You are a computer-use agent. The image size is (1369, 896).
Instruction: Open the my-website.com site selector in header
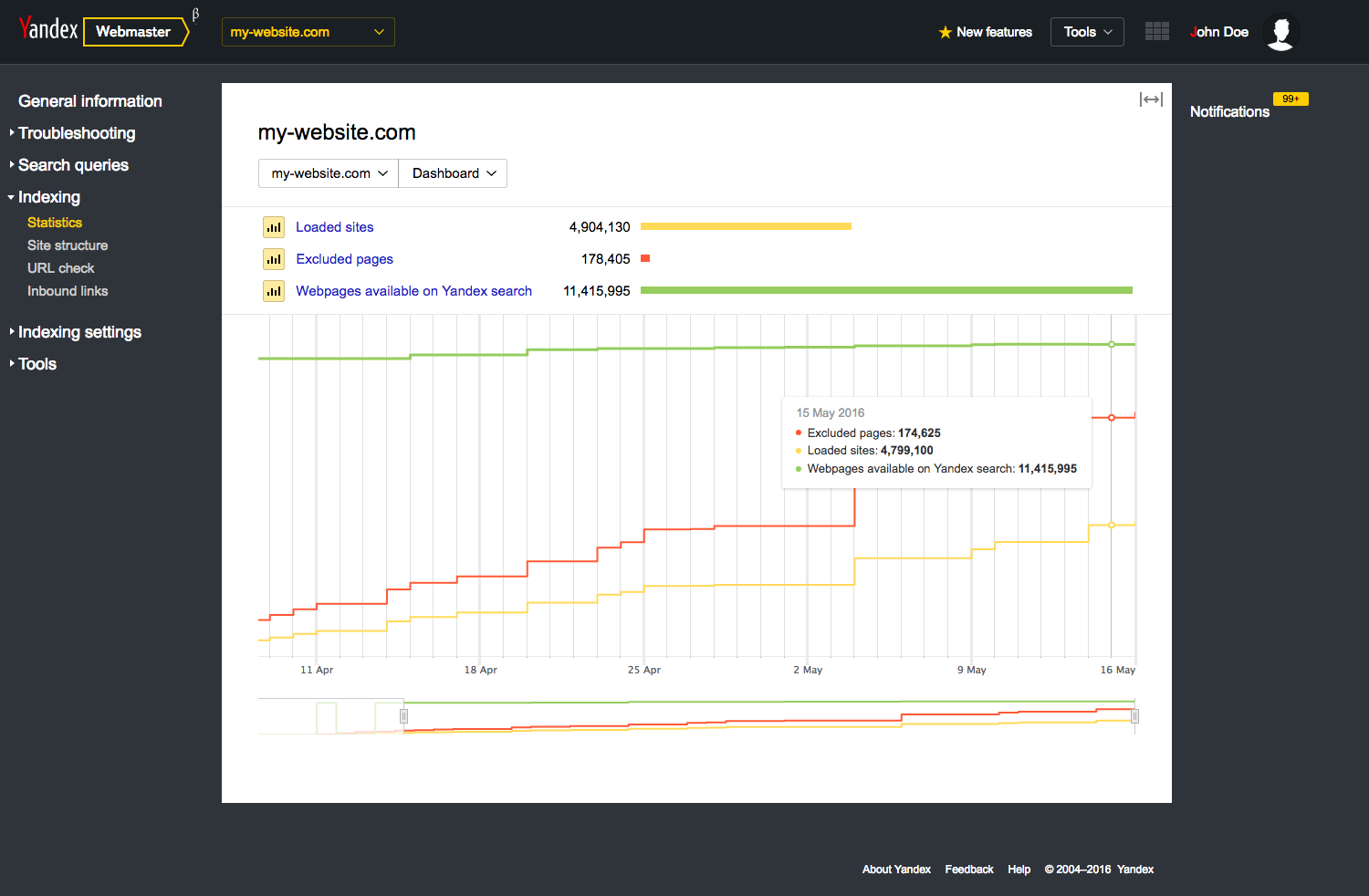tap(308, 32)
